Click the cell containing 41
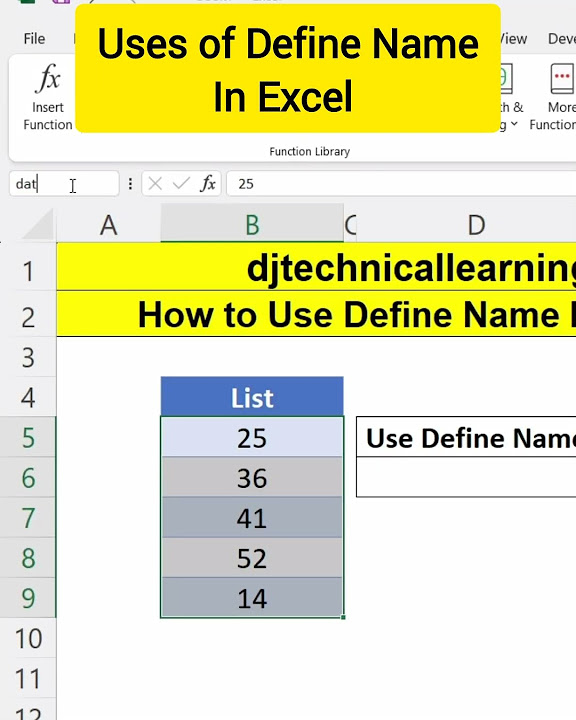 point(252,518)
